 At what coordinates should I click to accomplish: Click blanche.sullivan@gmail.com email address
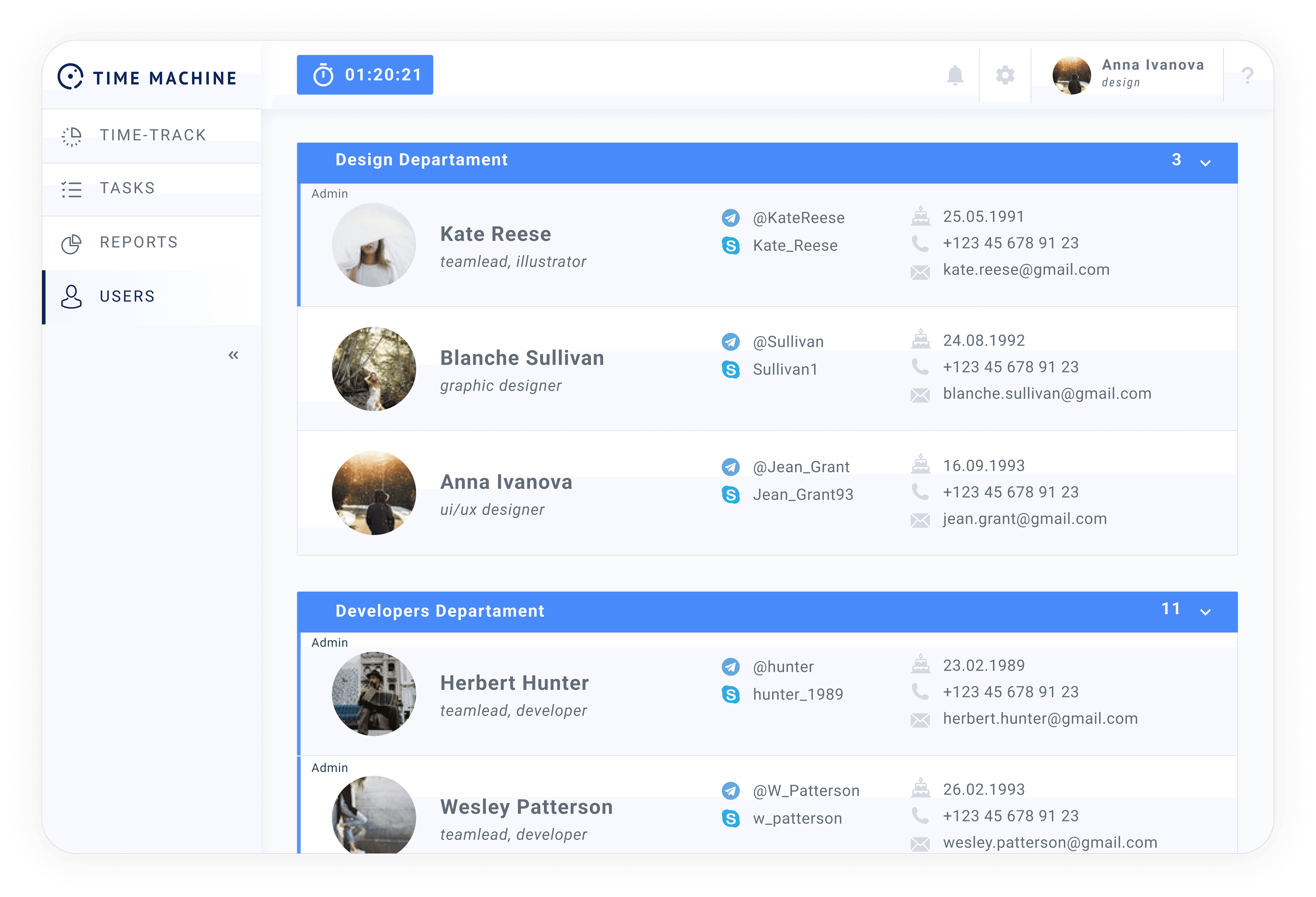click(x=1047, y=394)
